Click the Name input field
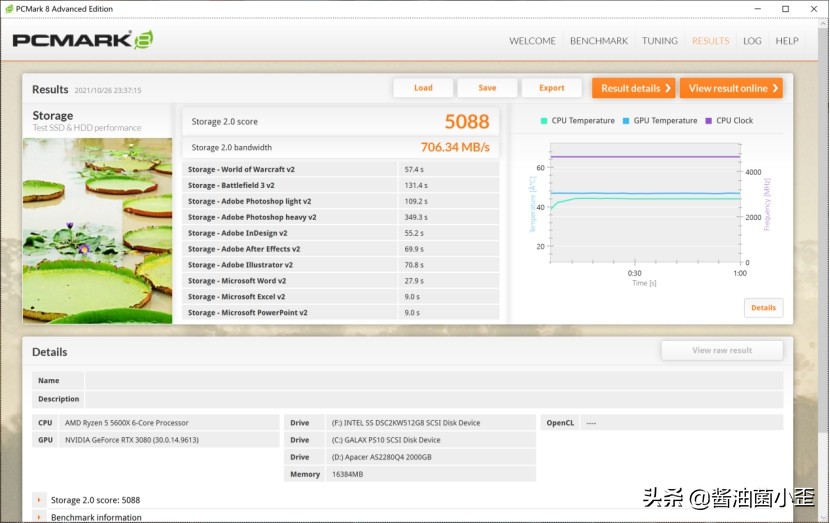830x523 pixels. tap(434, 381)
